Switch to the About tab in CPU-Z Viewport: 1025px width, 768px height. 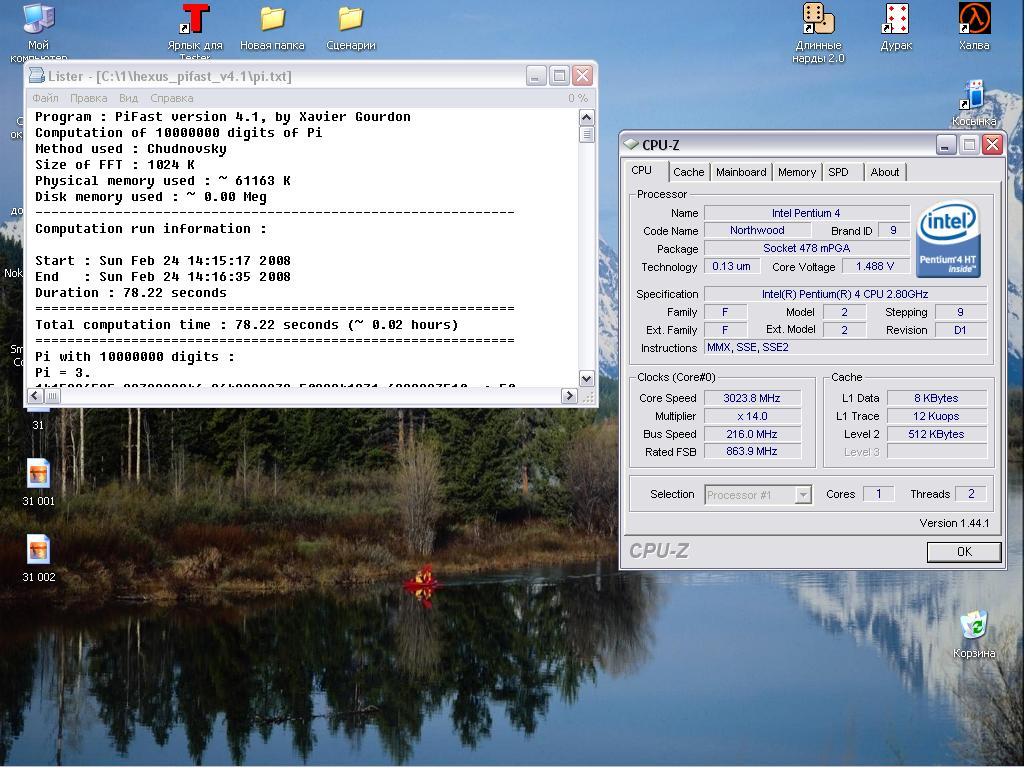coord(884,172)
